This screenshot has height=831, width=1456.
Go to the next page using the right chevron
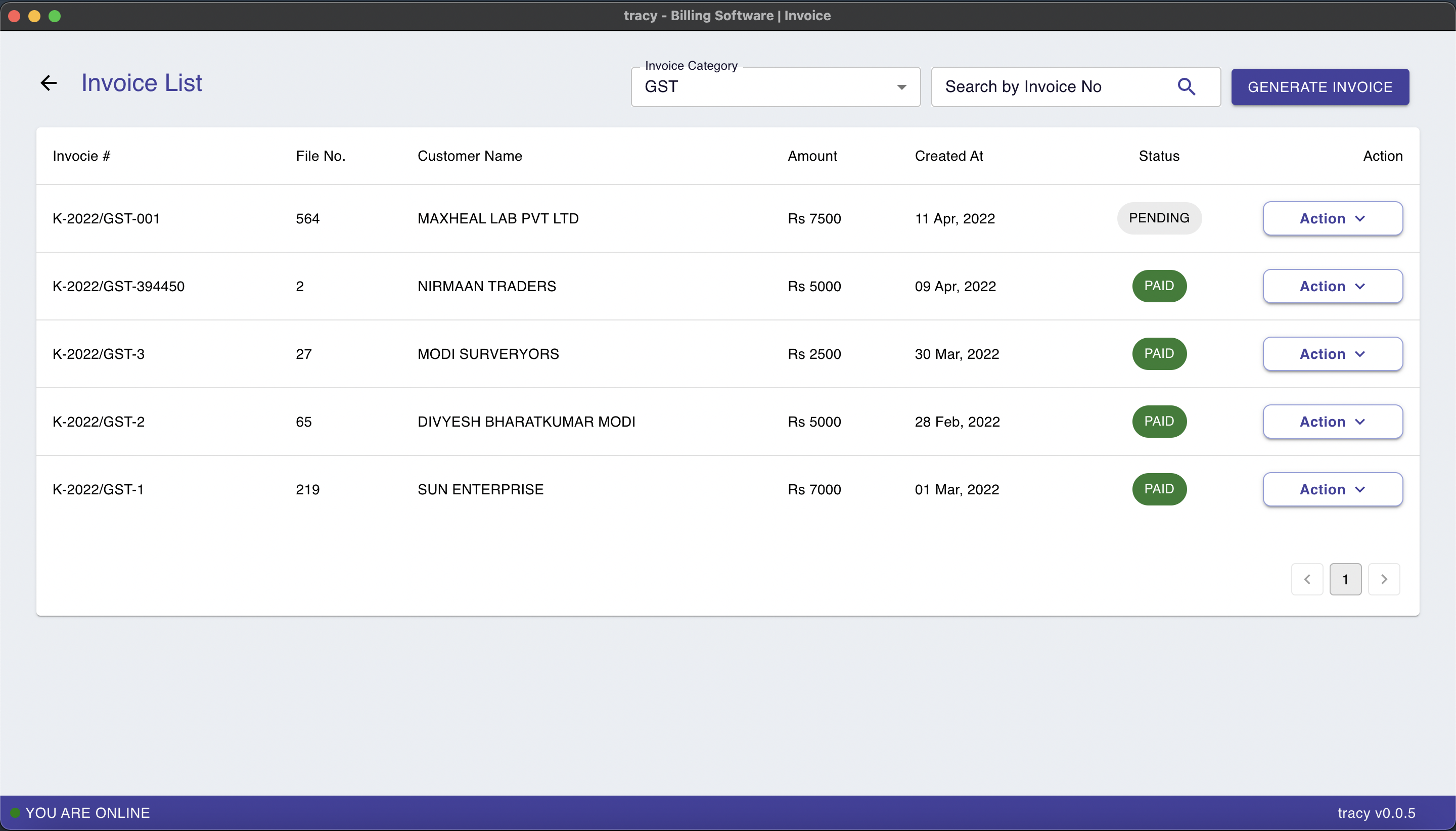1385,579
